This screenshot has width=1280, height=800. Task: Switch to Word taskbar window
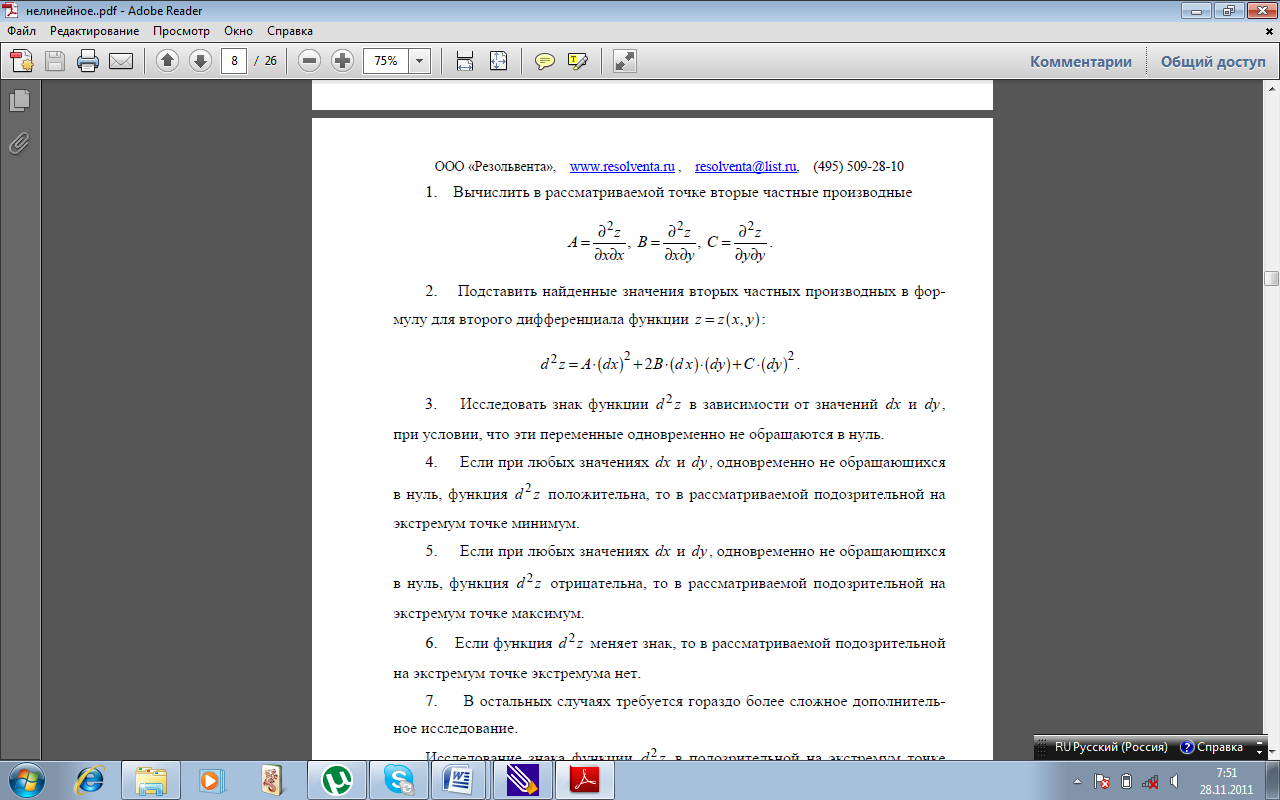pos(461,779)
